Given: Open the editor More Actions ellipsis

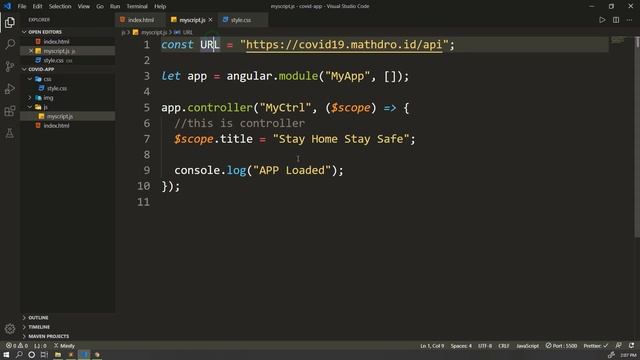Looking at the screenshot, I should coord(629,20).
